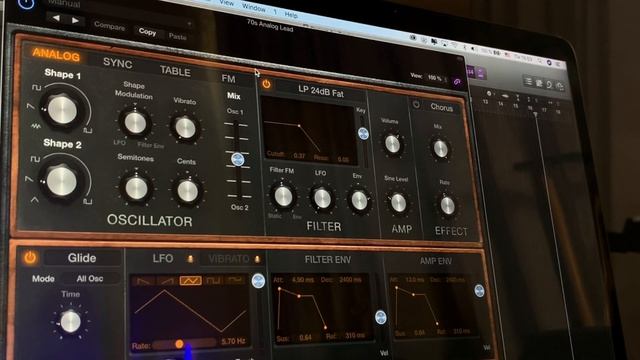Switch to the TABLE oscillator tab
This screenshot has width=640, height=360.
click(x=175, y=71)
